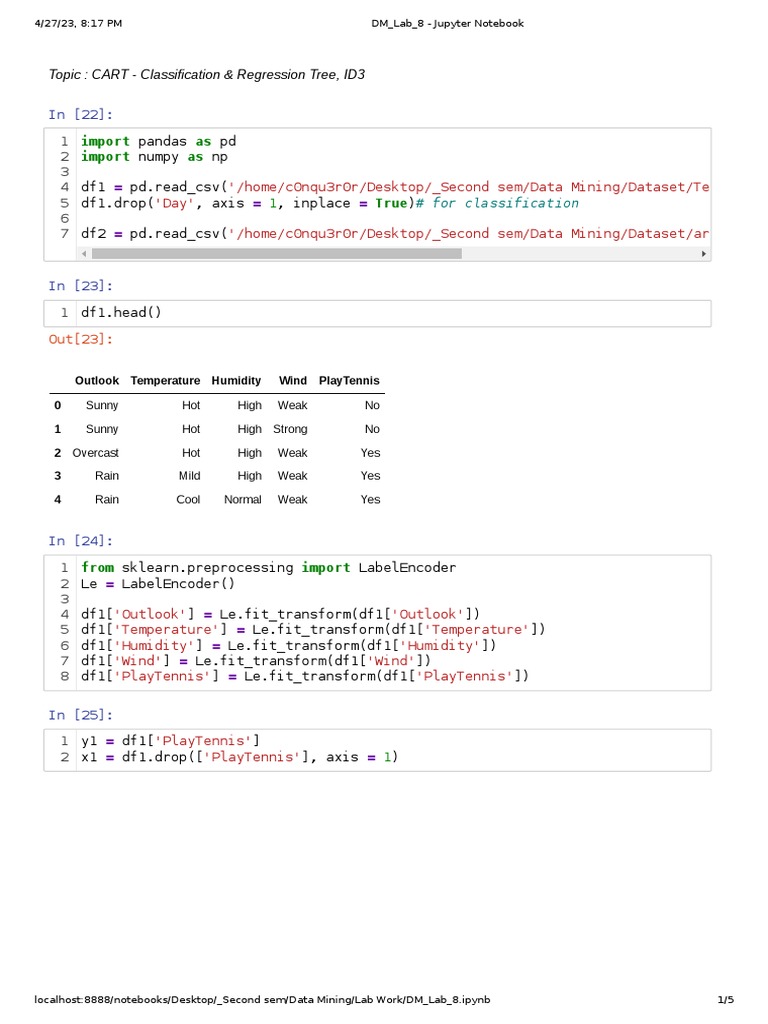768x1024 pixels.
Task: Click the y1 assignment line in cell 25
Action: point(170,741)
